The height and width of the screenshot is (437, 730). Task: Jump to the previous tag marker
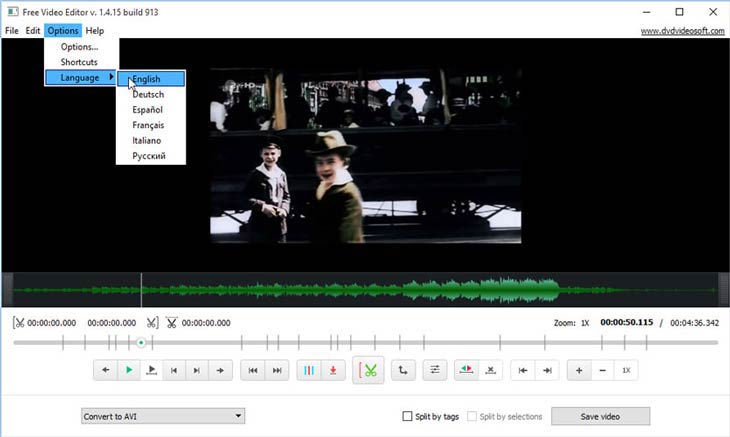[253, 370]
